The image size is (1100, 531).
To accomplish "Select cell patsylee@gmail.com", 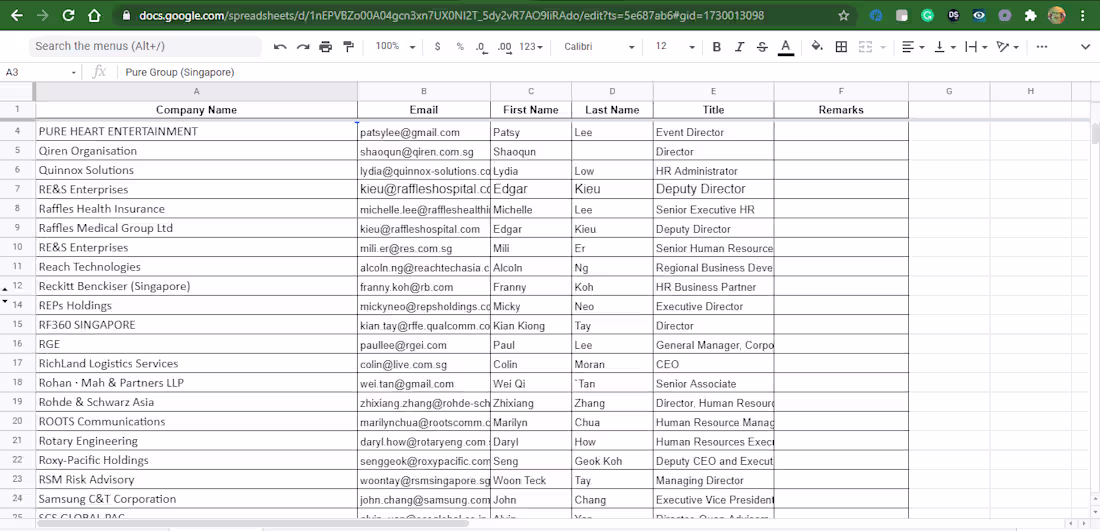I will 424,131.
